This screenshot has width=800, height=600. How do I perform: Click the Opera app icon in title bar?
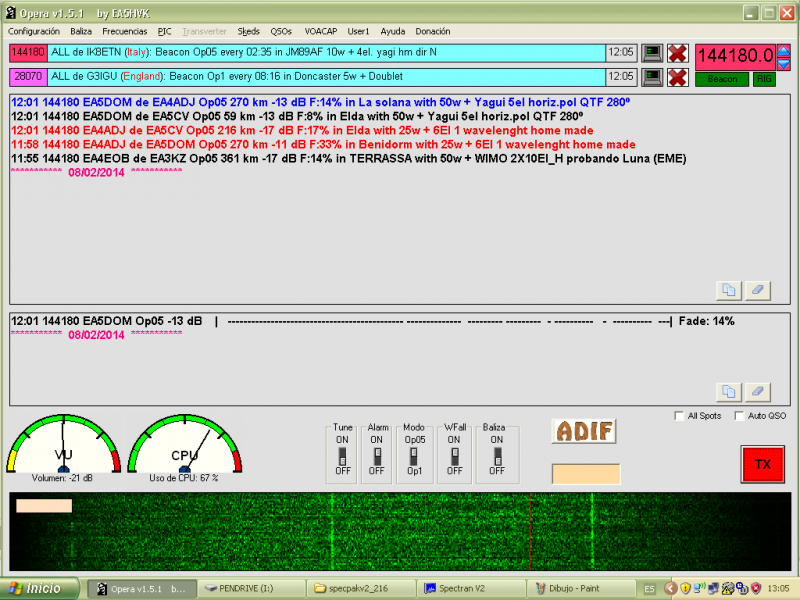point(11,13)
